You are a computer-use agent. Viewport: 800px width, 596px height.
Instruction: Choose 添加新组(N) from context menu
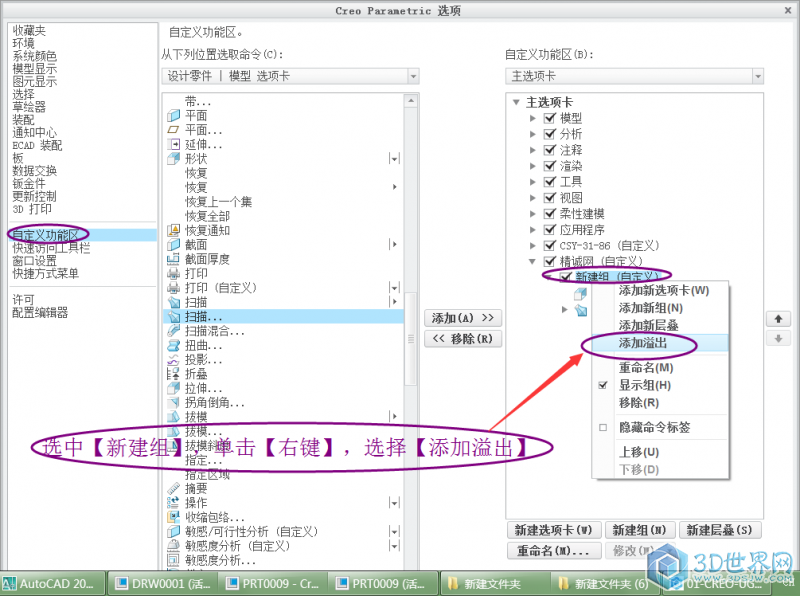point(651,308)
